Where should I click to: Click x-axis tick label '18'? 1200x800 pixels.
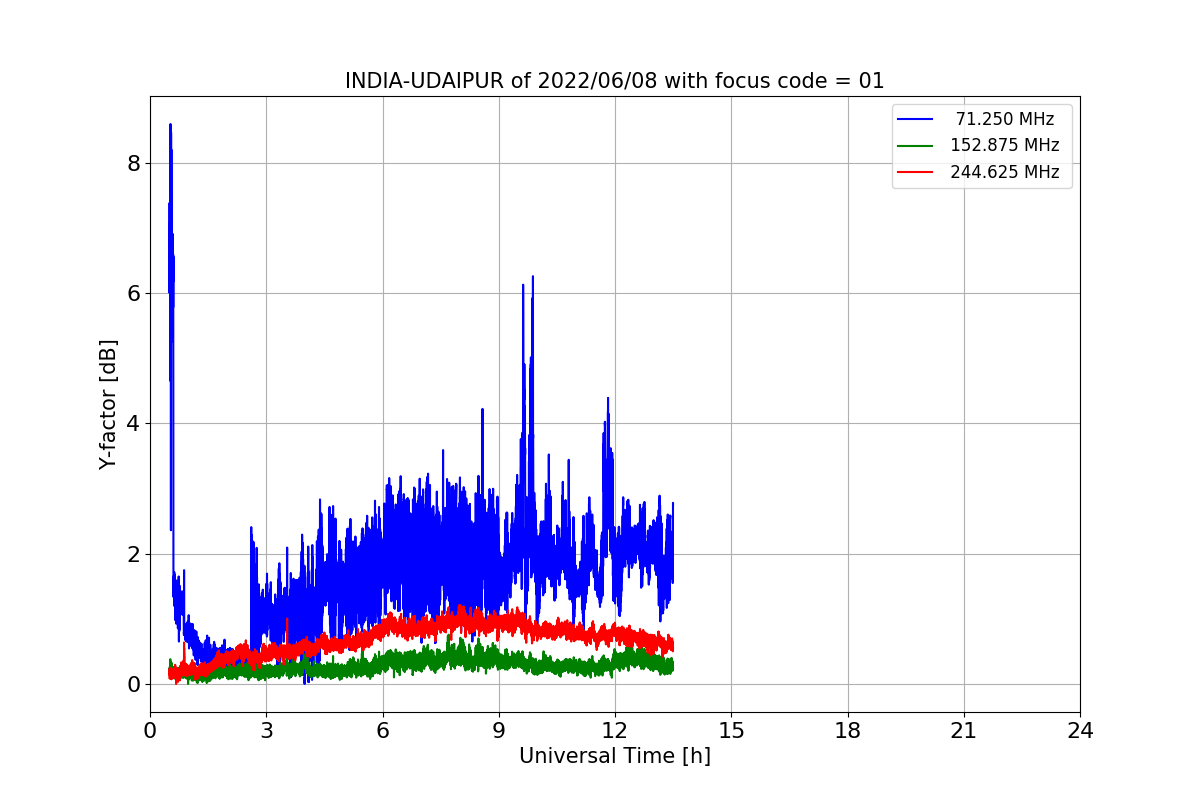(848, 730)
